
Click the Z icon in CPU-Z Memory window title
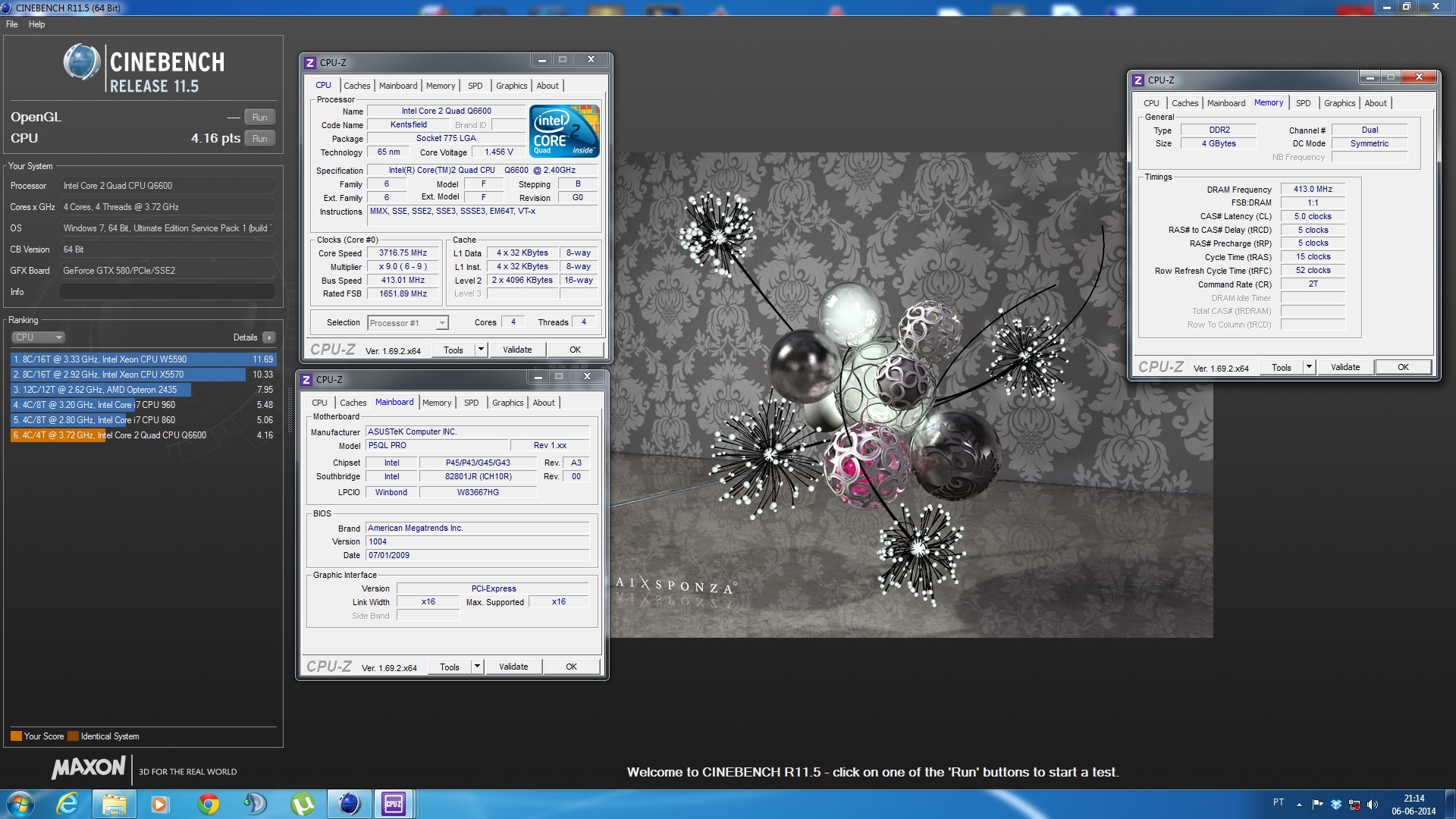click(x=1138, y=80)
